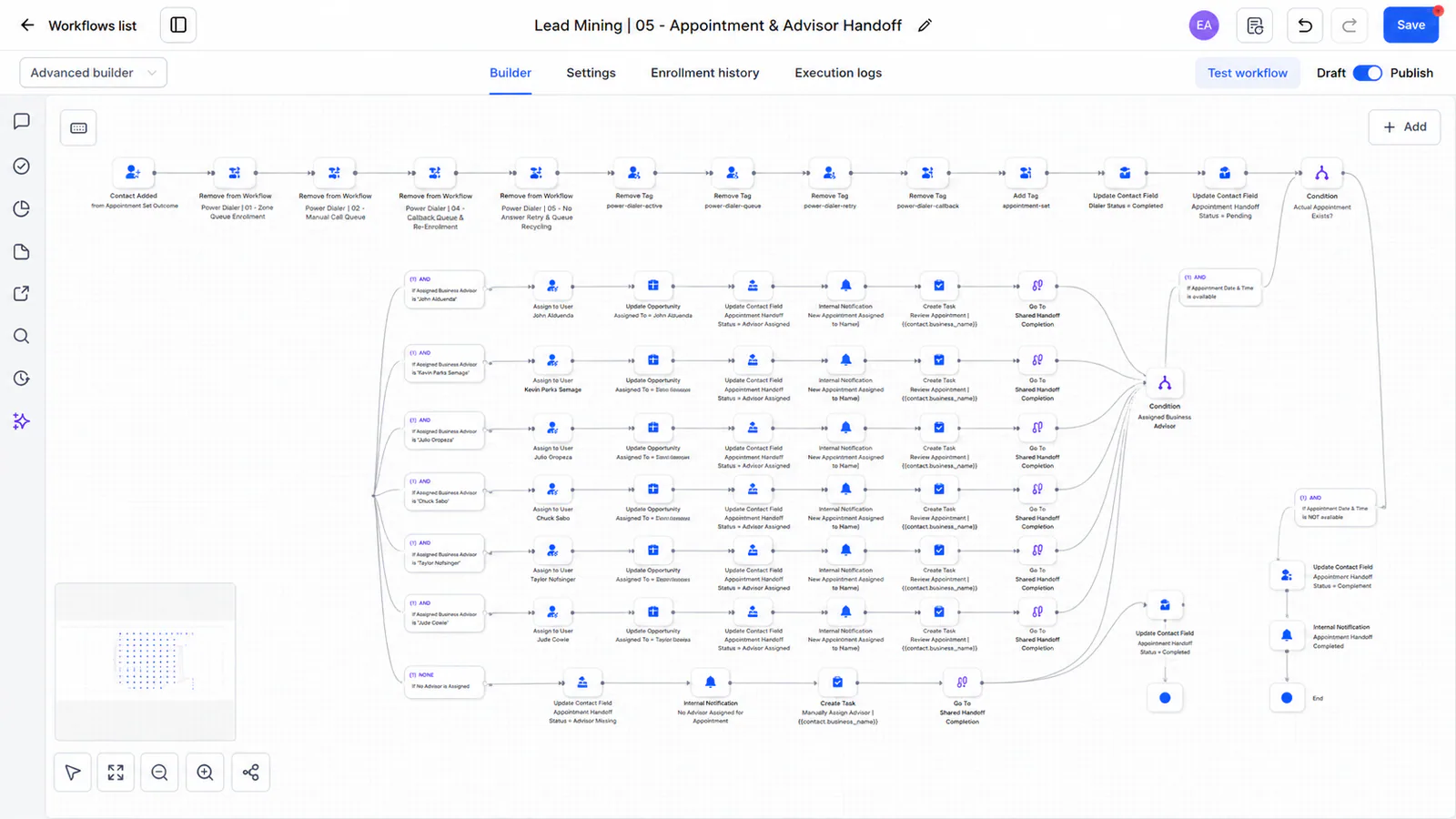The width and height of the screenshot is (1456, 819).
Task: Open the Enrollment history tab
Action: point(705,73)
